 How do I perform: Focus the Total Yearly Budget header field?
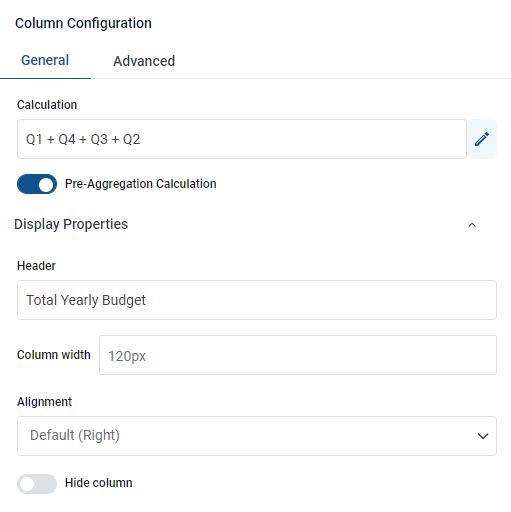tap(257, 300)
